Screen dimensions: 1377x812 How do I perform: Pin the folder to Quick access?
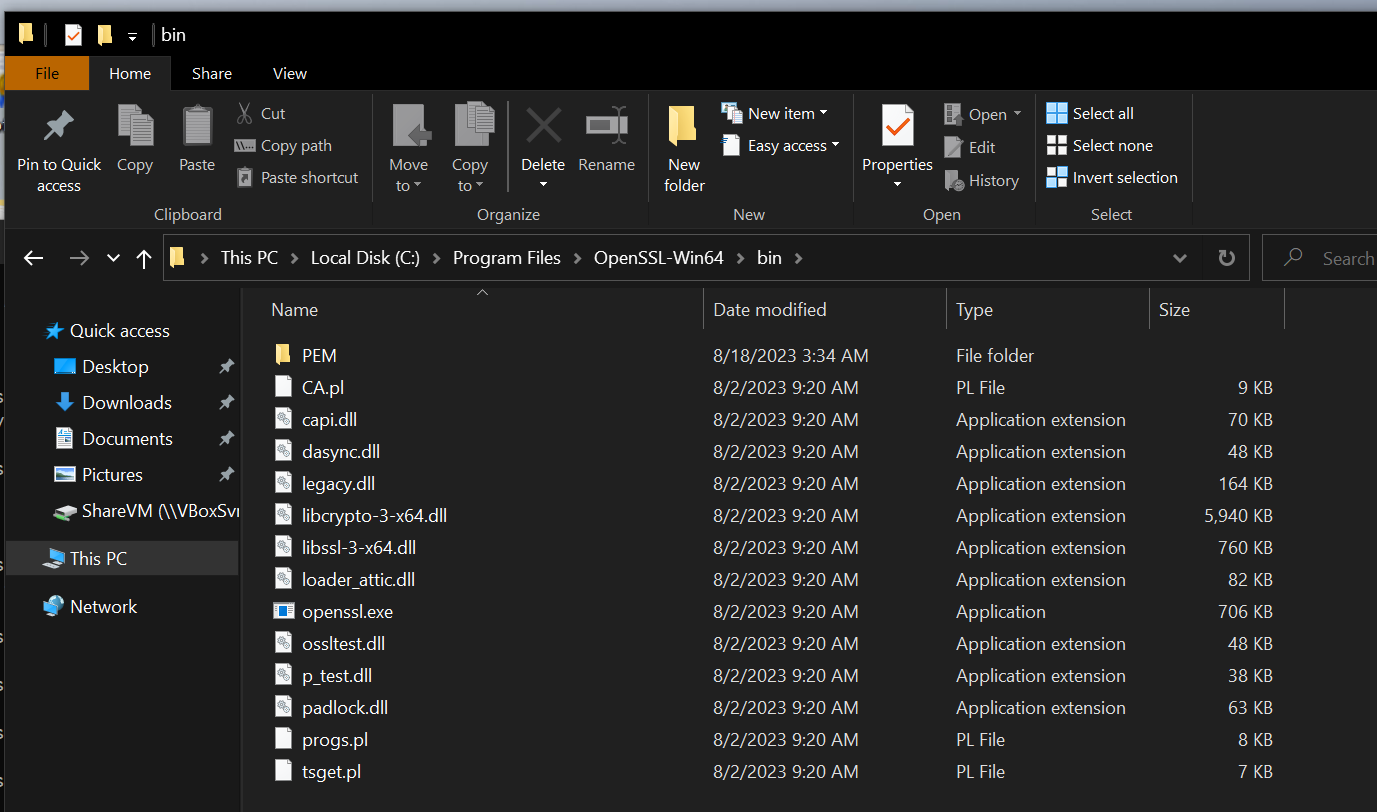pos(59,148)
